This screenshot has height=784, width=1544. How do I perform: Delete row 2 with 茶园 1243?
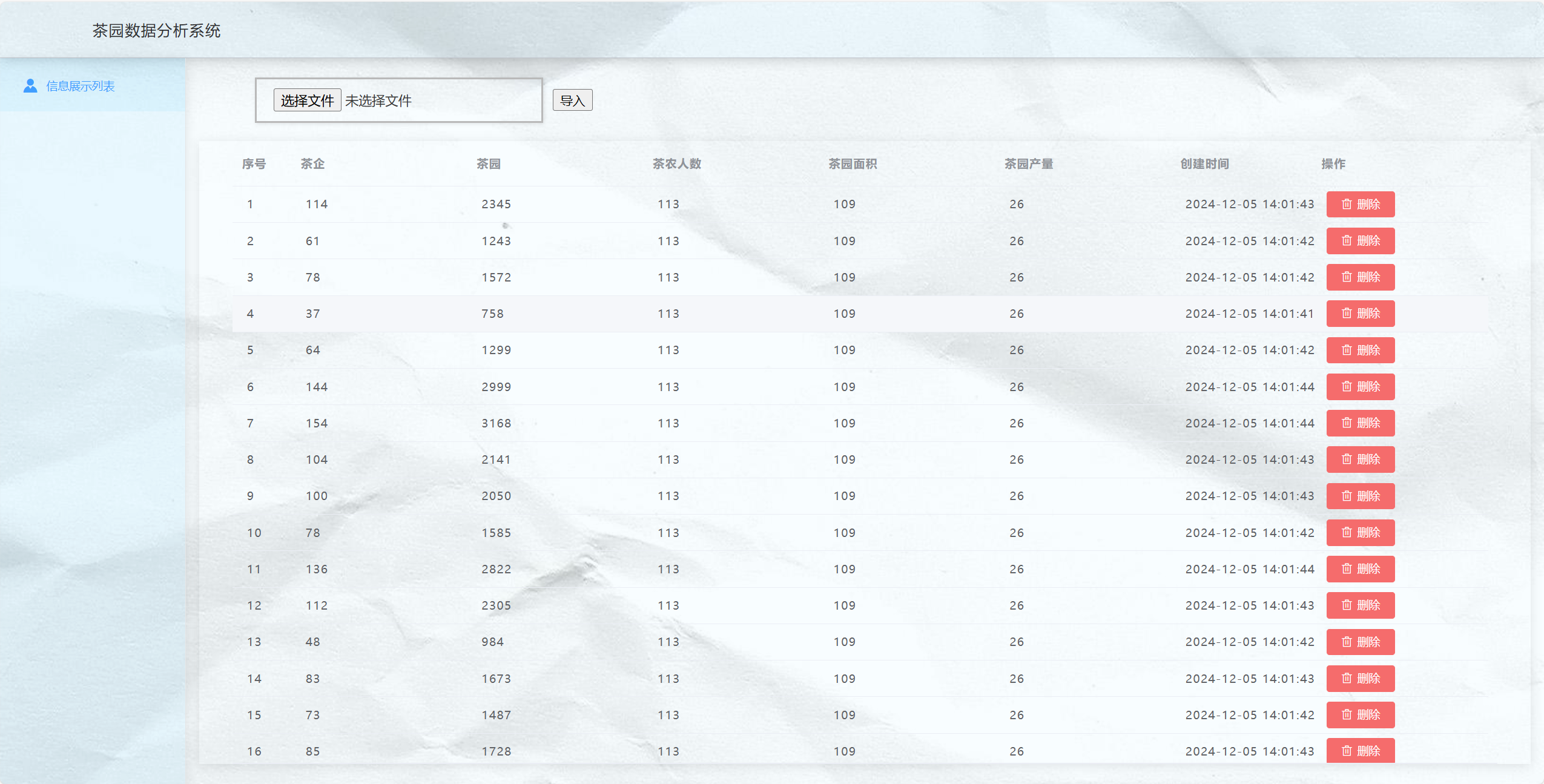(x=1360, y=241)
